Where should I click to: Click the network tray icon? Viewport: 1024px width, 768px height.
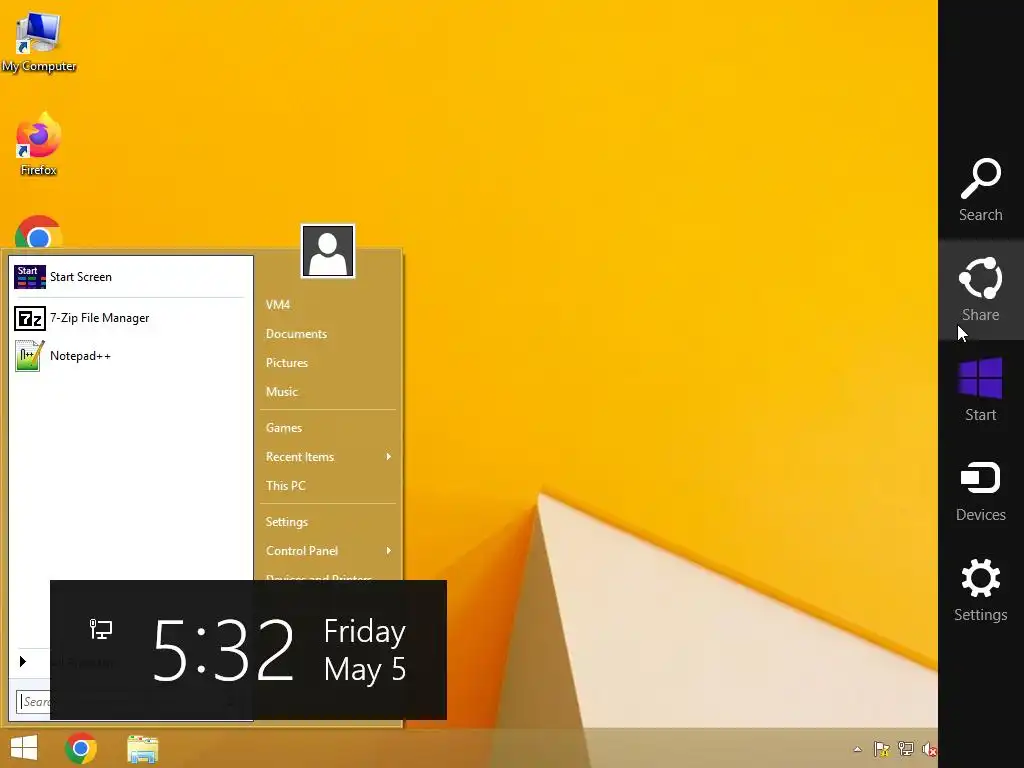point(906,749)
